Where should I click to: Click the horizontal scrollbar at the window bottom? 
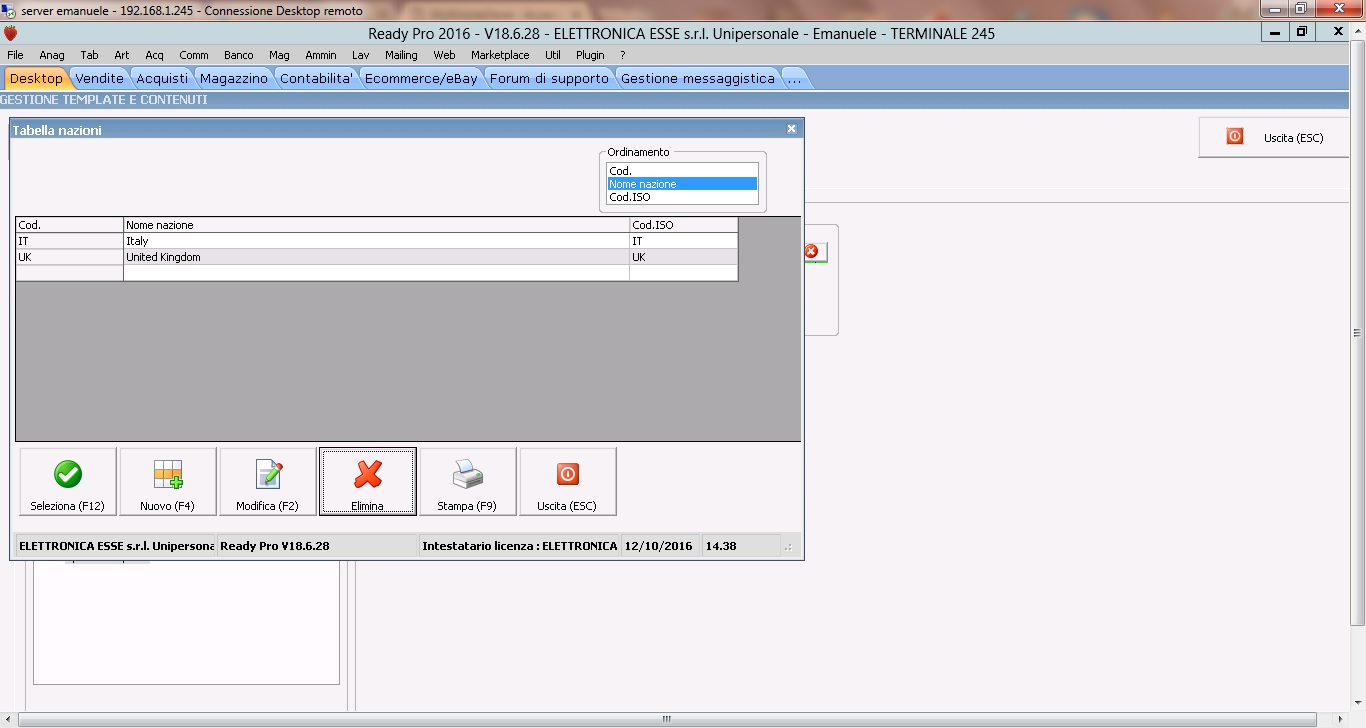[x=667, y=719]
